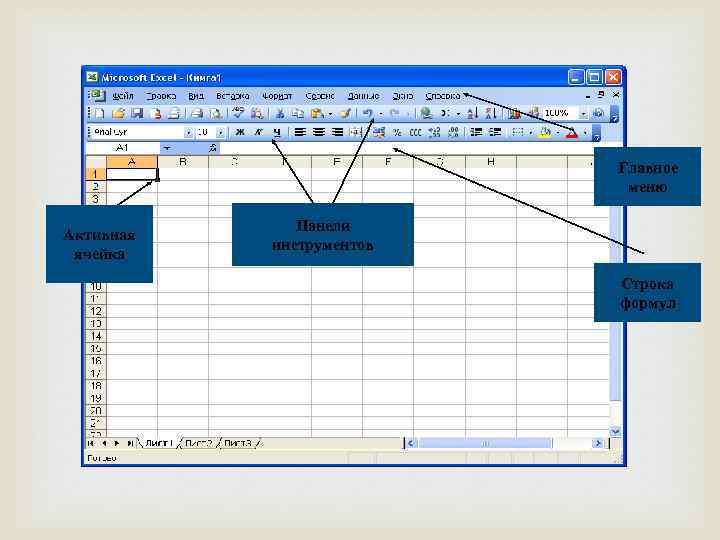Select column H by its header
The height and width of the screenshot is (540, 720).
491,162
